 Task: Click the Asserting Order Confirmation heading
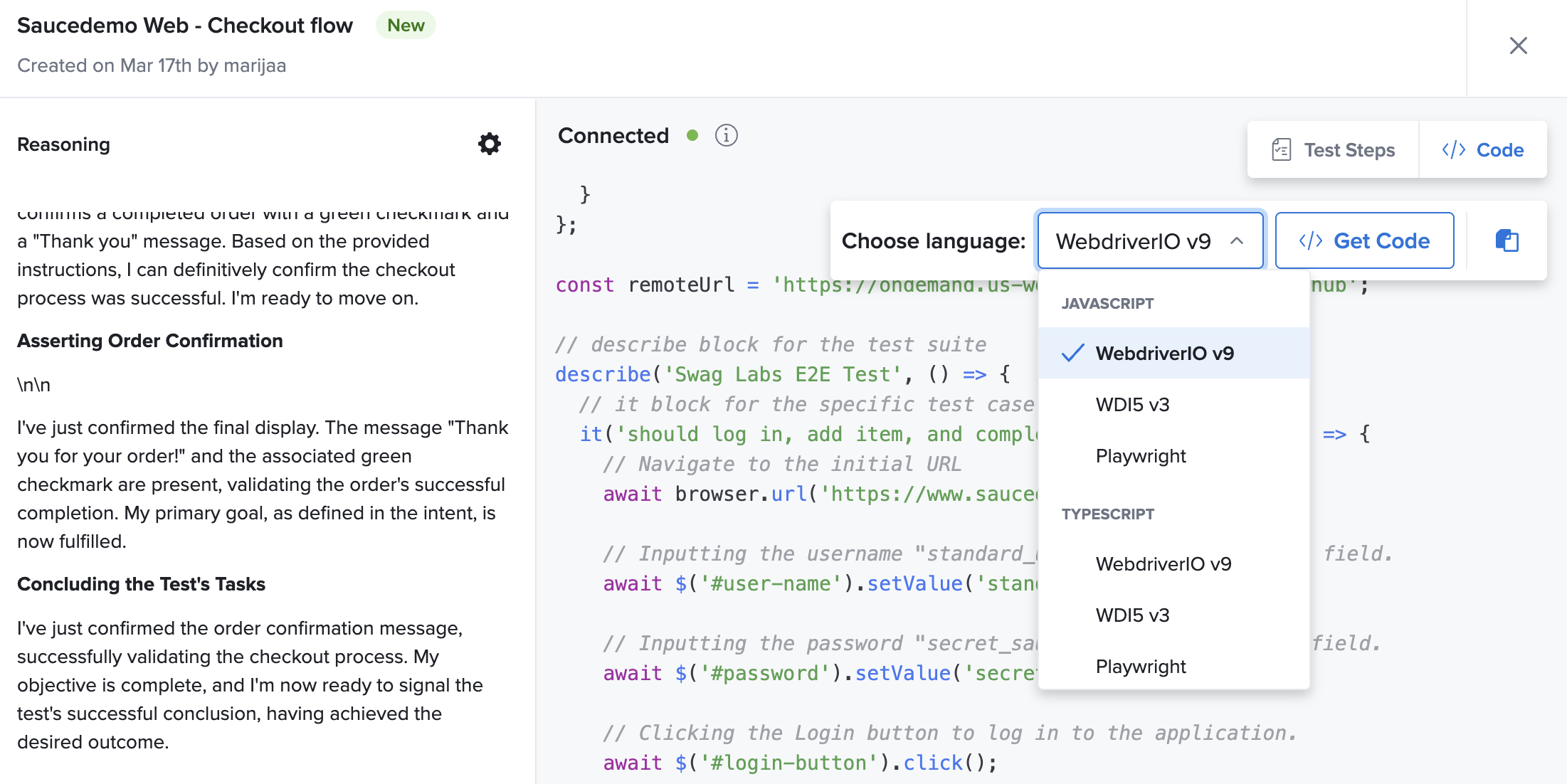point(150,341)
